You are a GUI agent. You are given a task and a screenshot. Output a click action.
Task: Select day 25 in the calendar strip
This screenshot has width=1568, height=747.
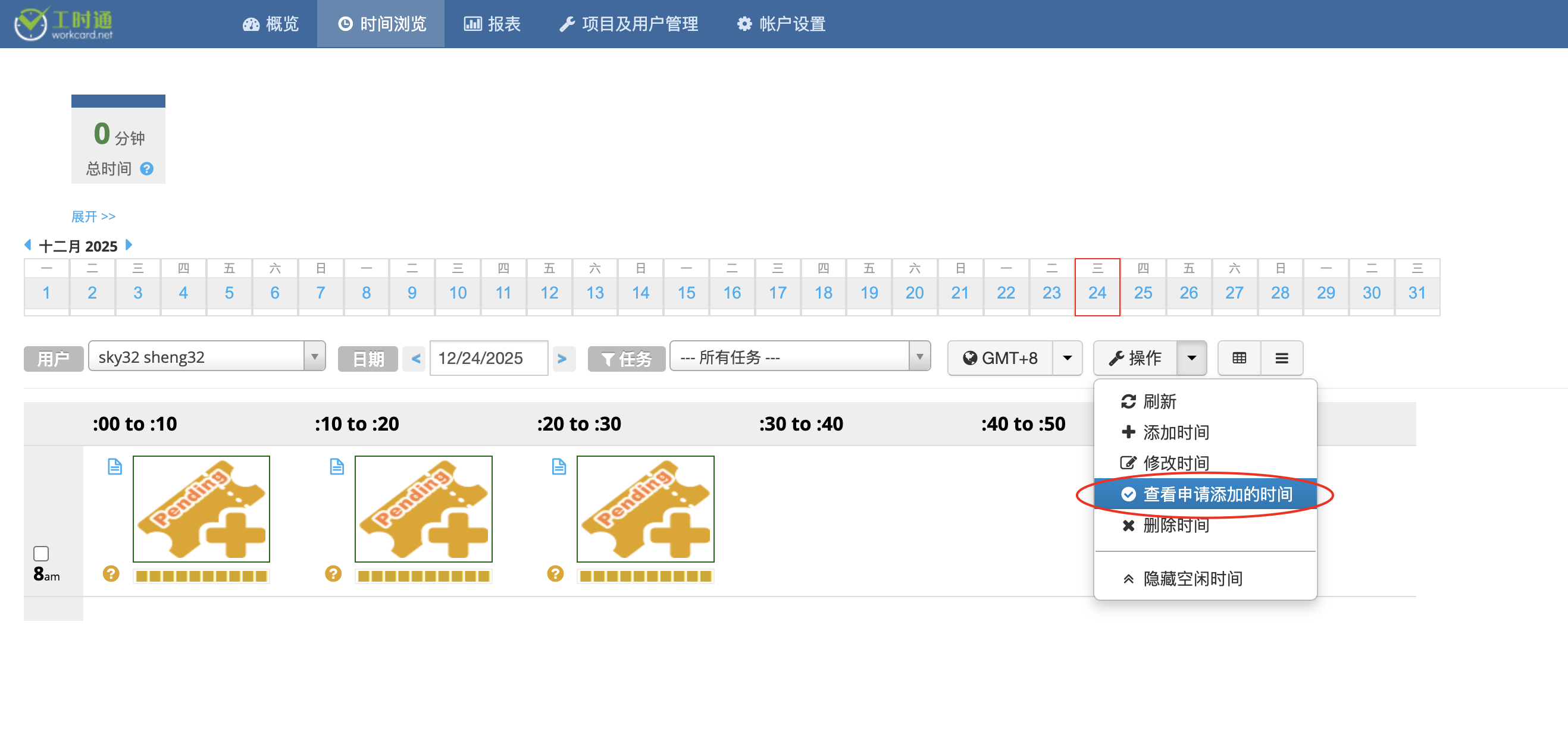[1143, 293]
